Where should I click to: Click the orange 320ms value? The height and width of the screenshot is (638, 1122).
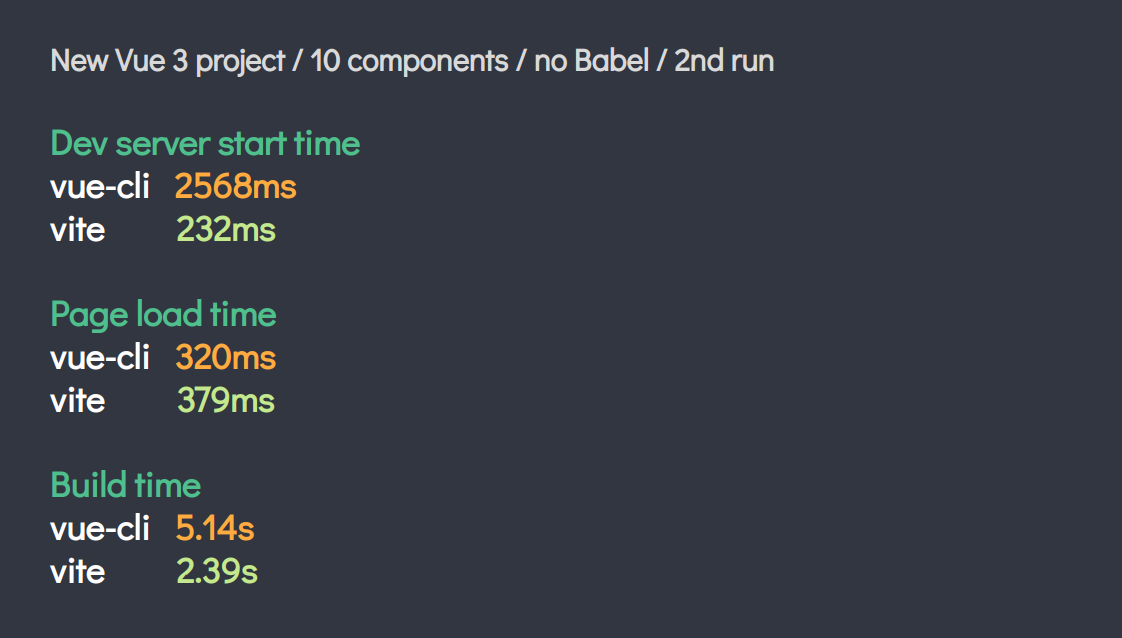coord(226,358)
